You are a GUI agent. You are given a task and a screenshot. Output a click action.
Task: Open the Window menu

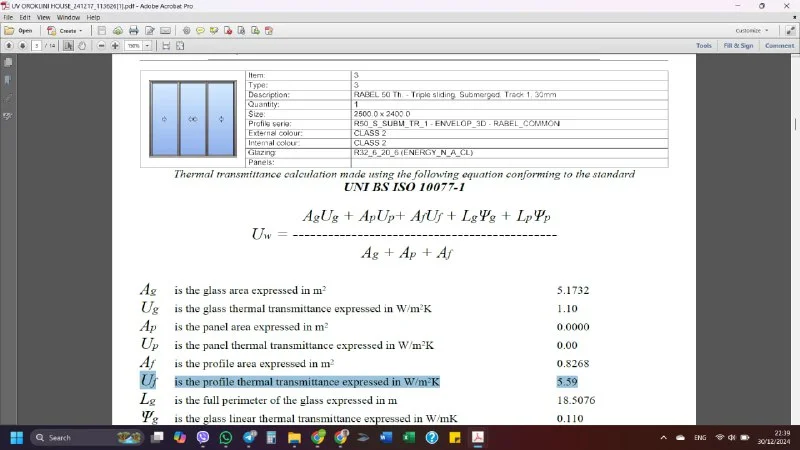(x=69, y=17)
